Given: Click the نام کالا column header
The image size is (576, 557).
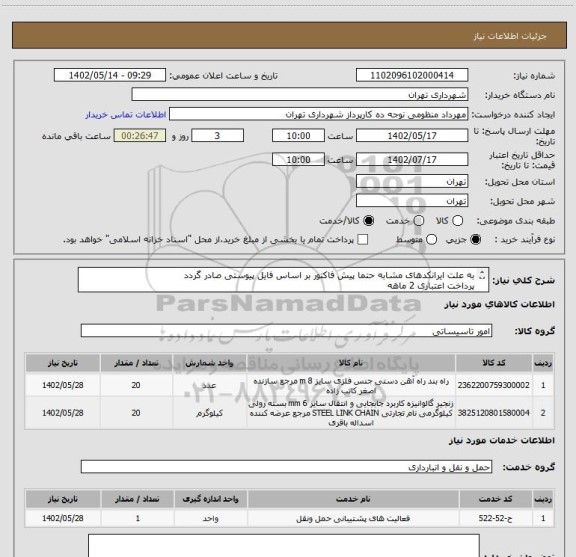Looking at the screenshot, I should [350, 363].
